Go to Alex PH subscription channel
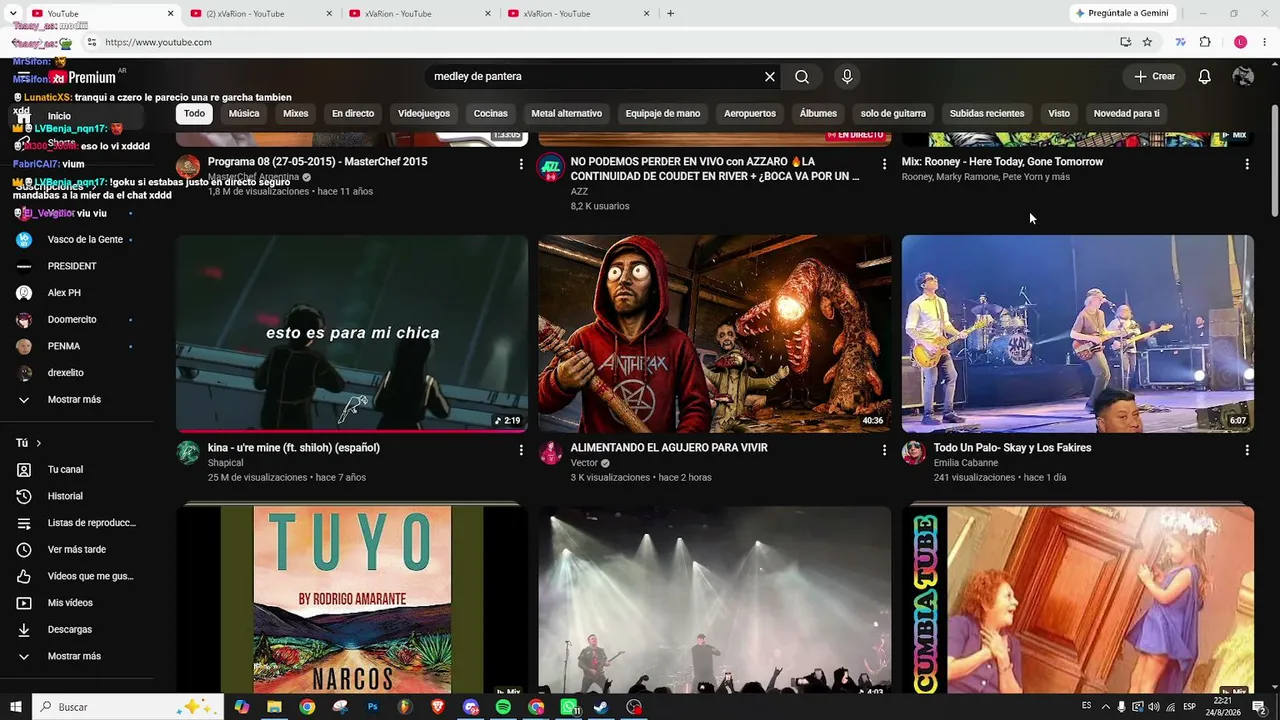Screen dimensions: 1280x720 point(76,293)
